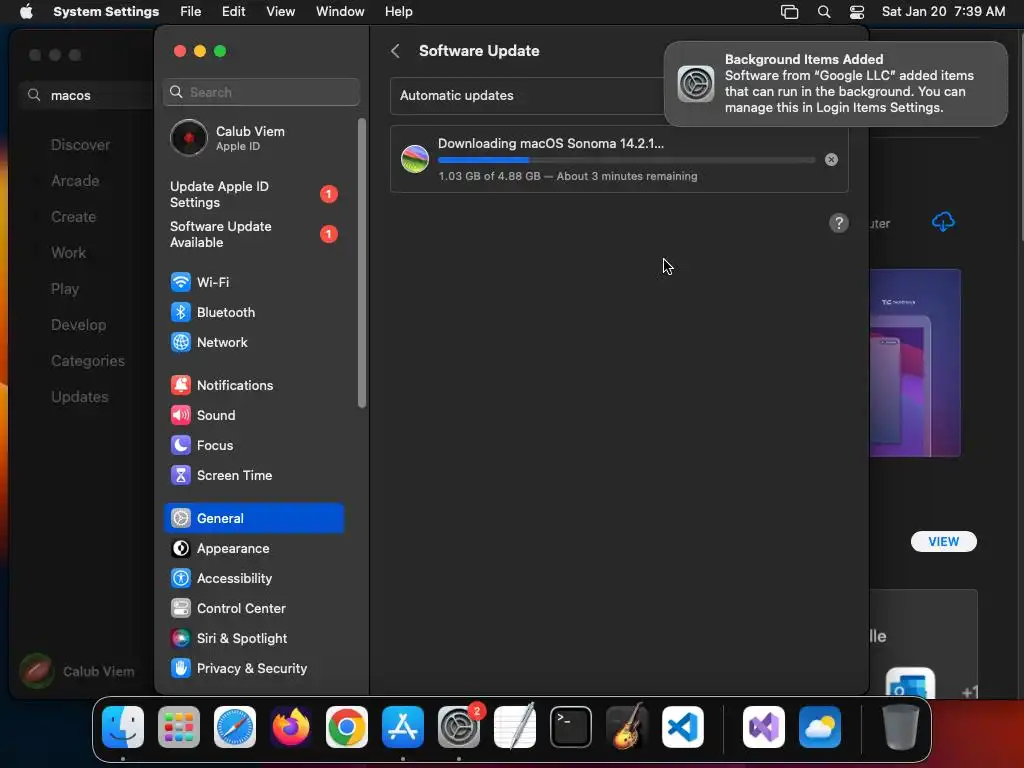Open Wi-Fi settings in sidebar

point(253,282)
